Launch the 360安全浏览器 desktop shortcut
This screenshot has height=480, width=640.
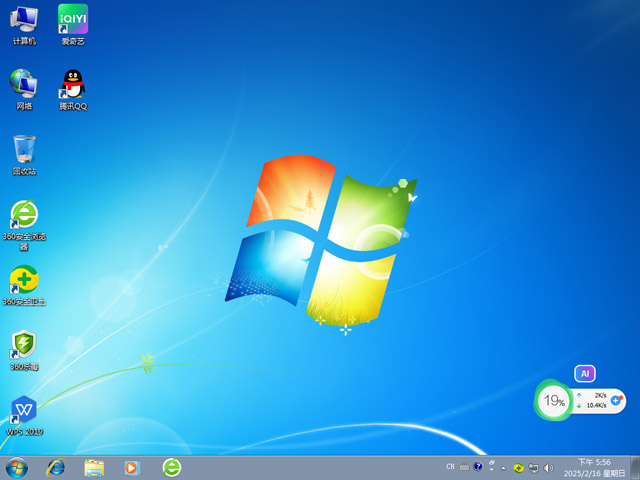click(x=24, y=216)
